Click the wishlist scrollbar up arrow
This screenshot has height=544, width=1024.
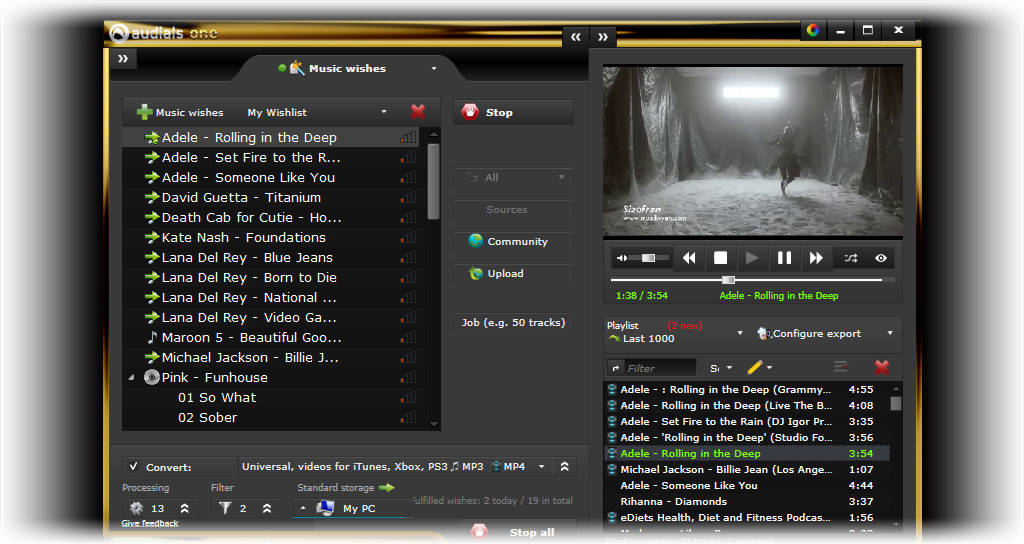(434, 134)
